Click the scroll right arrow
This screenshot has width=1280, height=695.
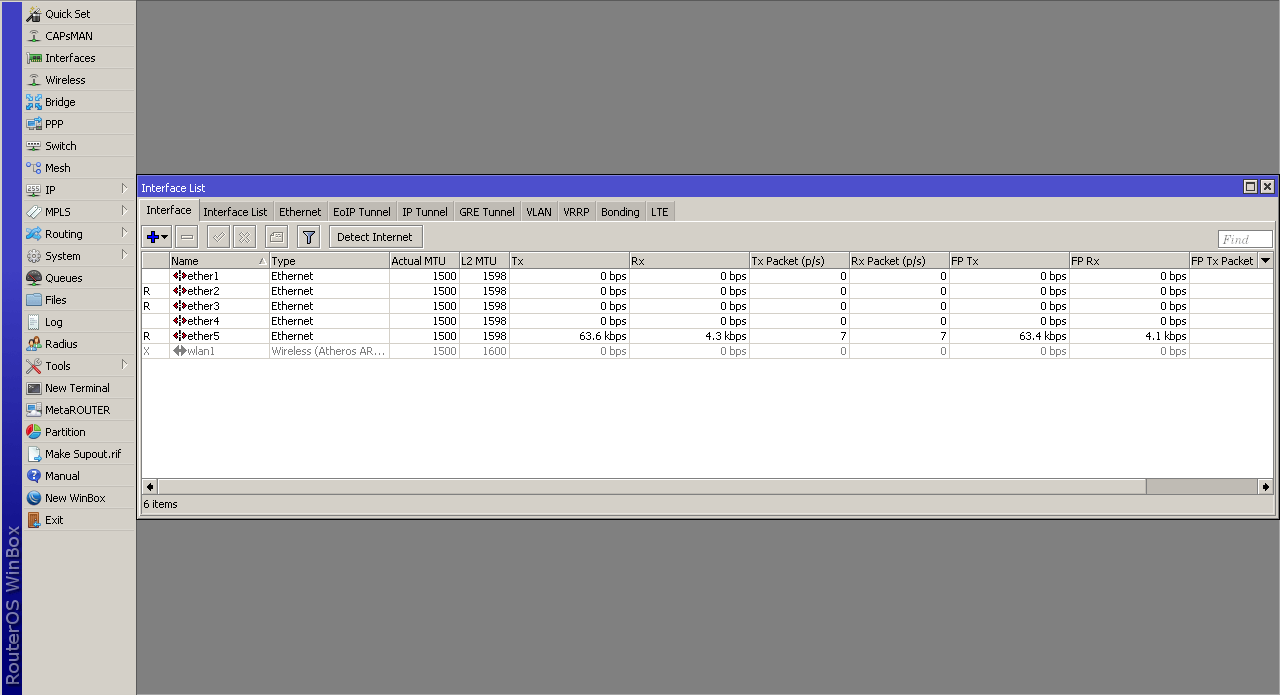click(x=1266, y=486)
